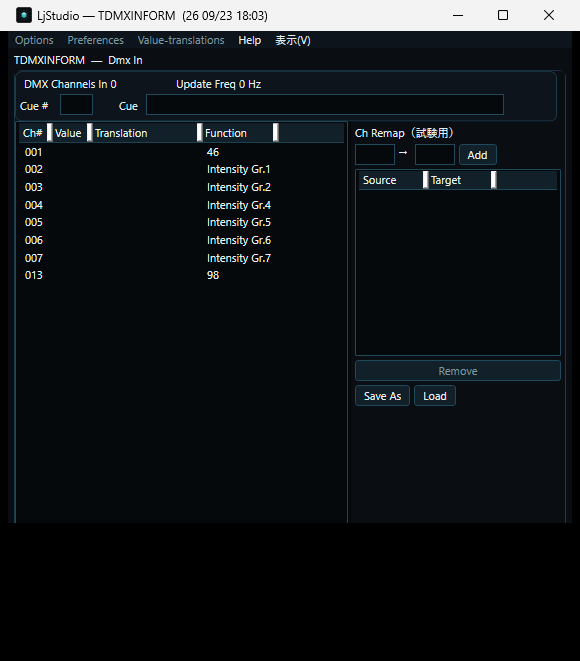Click the Function column header
Viewport: 580px width, 661px height.
click(238, 133)
